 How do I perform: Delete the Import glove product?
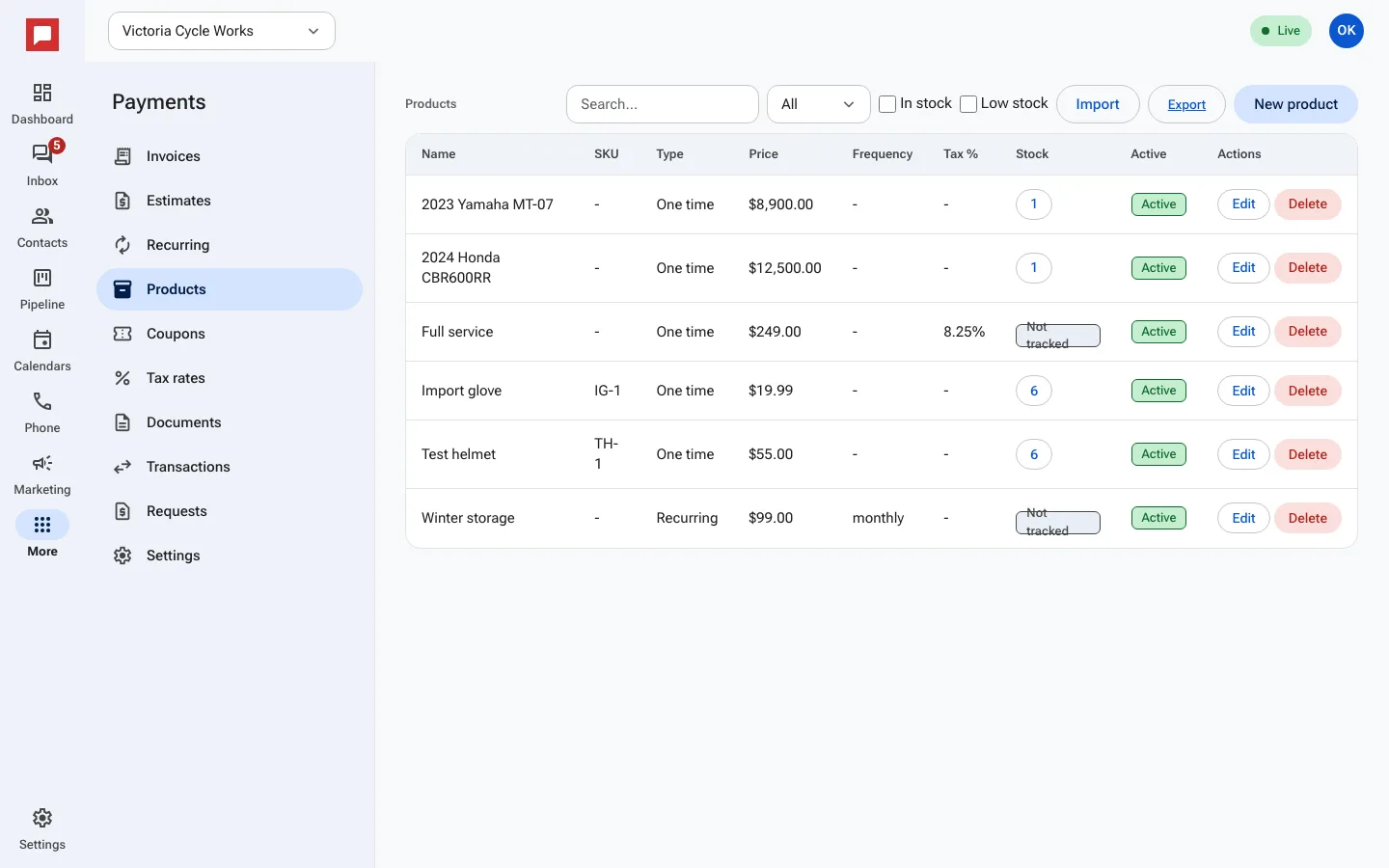[x=1308, y=391]
